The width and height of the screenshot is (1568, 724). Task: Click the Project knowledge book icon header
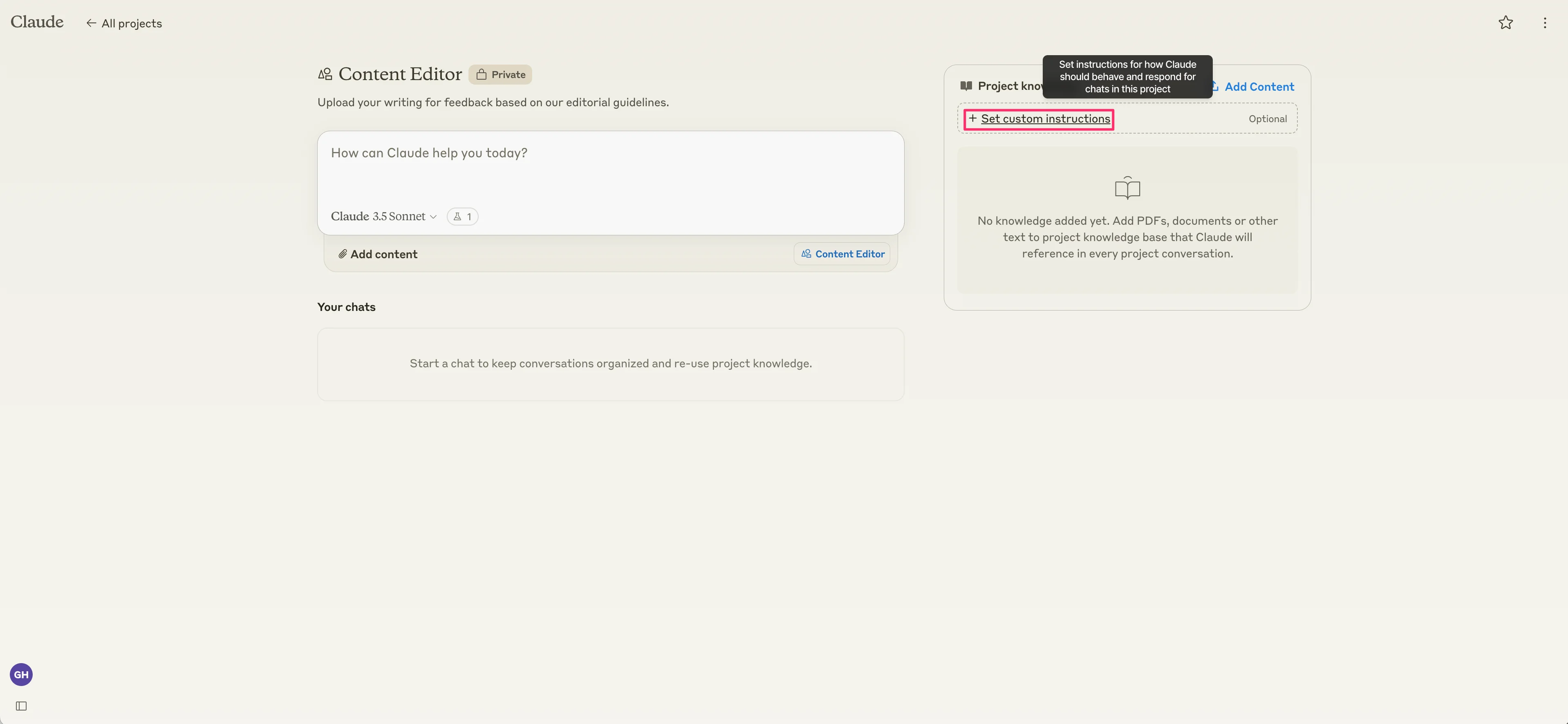(966, 86)
